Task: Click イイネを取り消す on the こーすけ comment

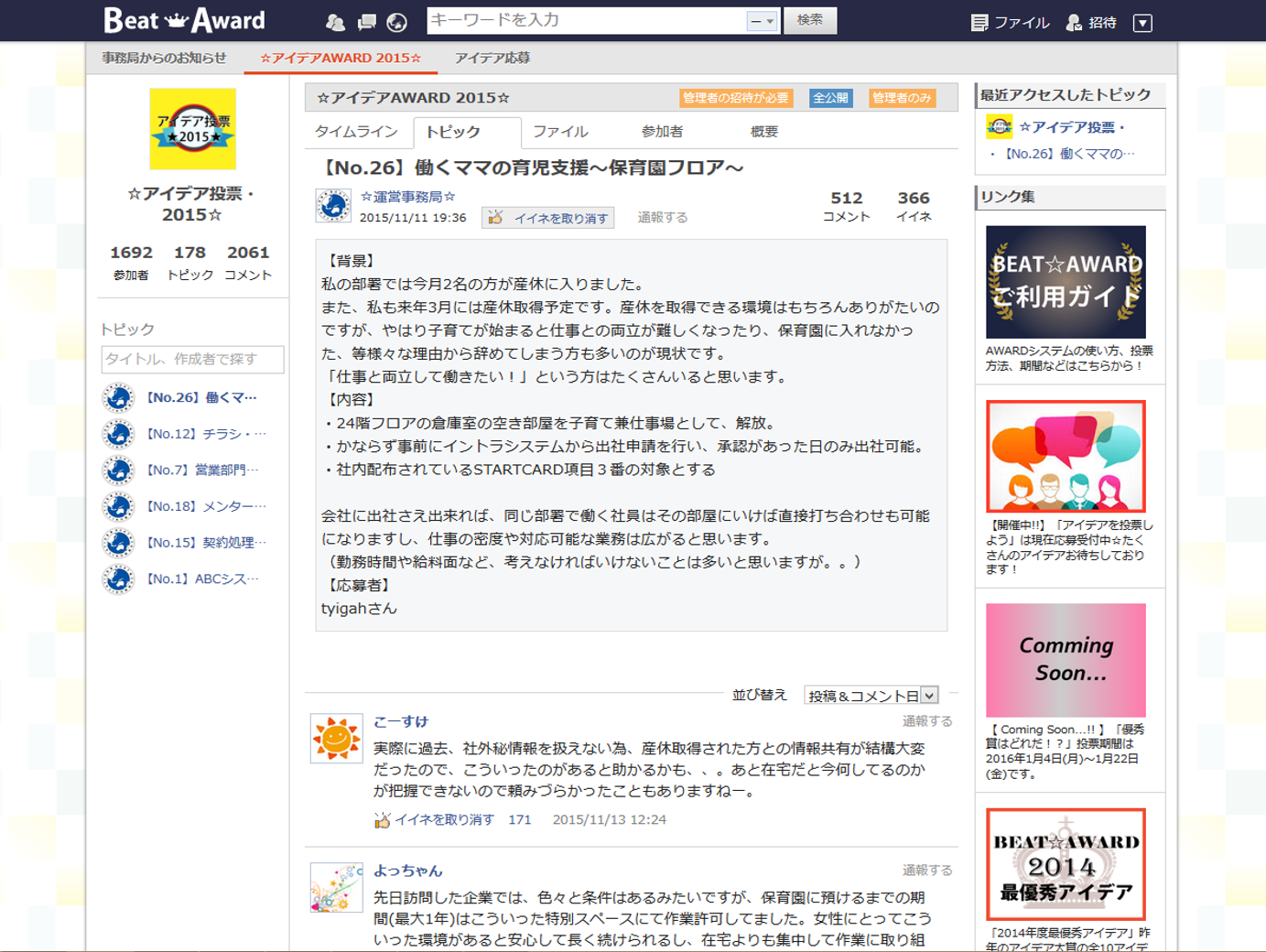Action: [434, 819]
